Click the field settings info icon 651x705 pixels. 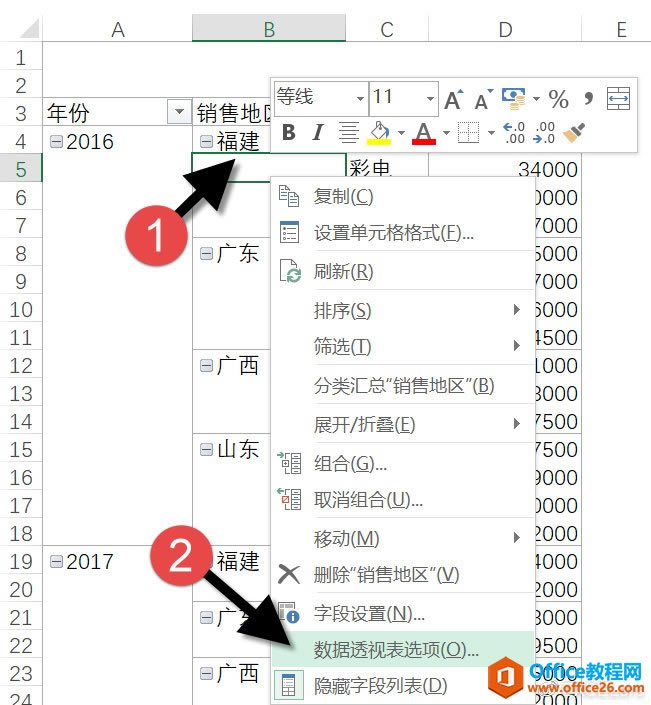pyautogui.click(x=289, y=612)
